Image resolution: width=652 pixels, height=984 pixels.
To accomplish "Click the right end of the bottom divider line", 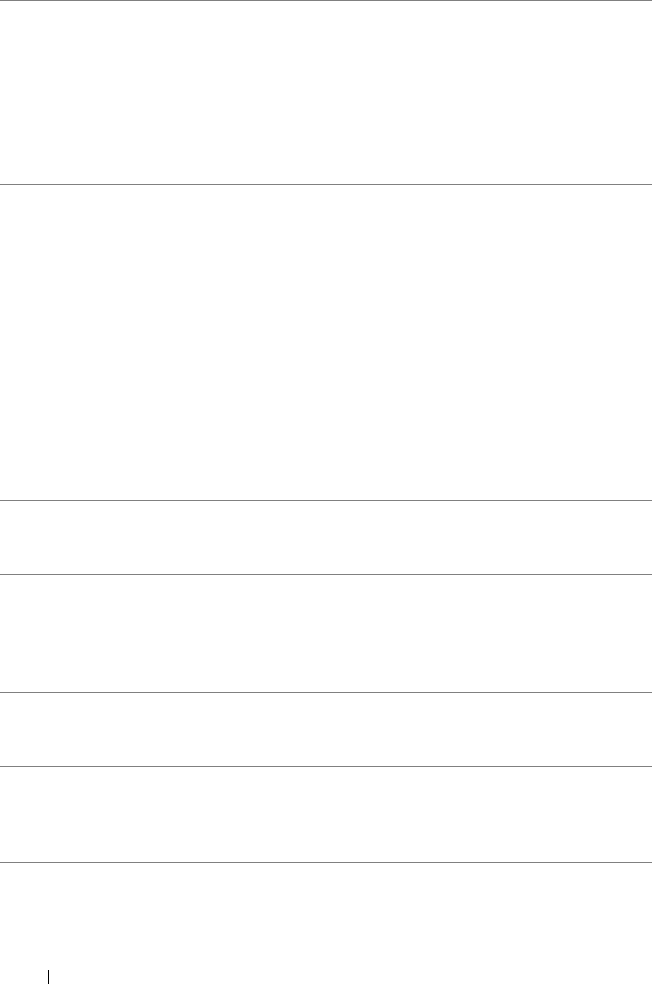I will pyautogui.click(x=646, y=862).
